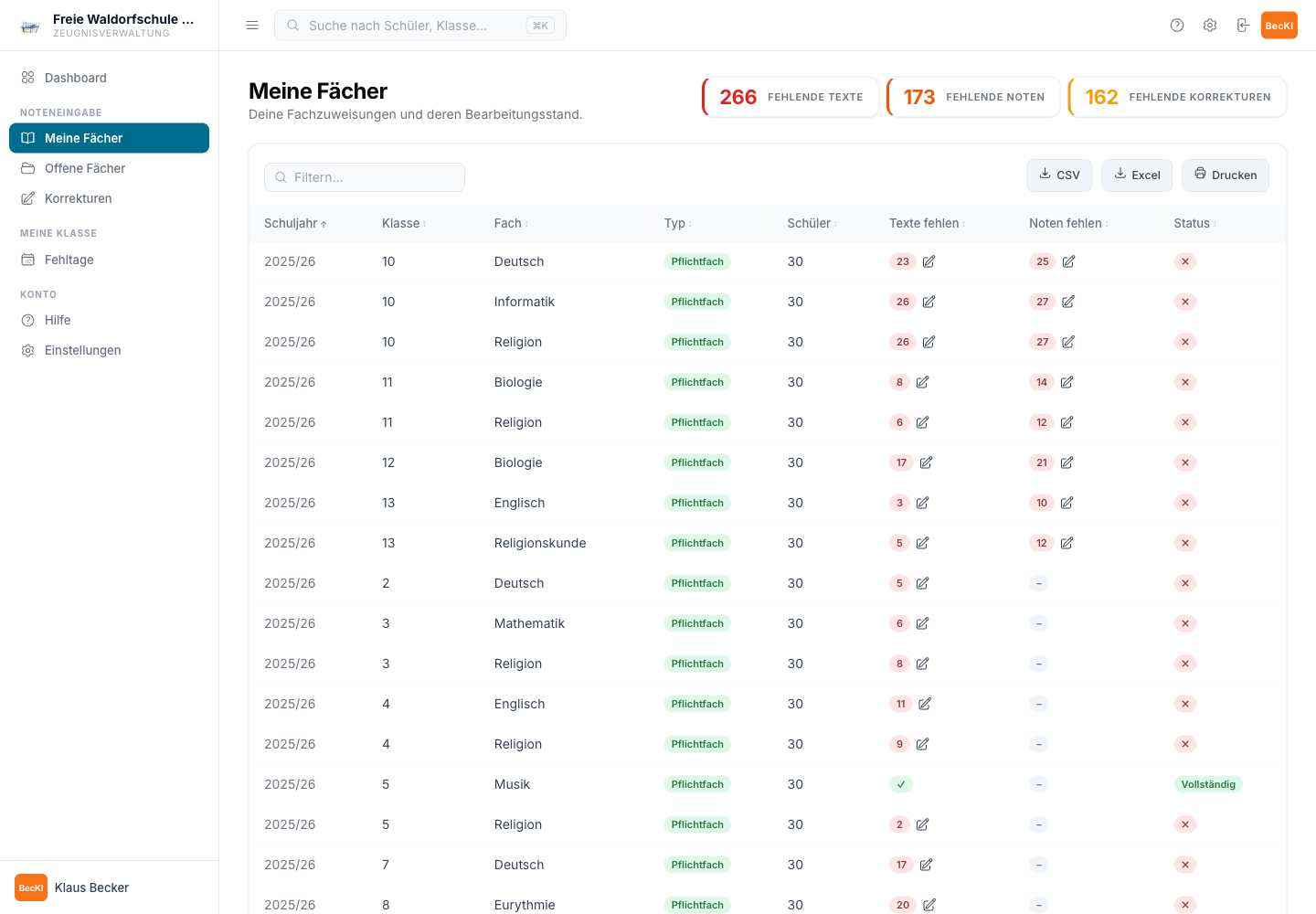Screen dimensions: 1316x914
Task: Edit missing texts for Englisch Klasse 4
Action: [x=925, y=704]
